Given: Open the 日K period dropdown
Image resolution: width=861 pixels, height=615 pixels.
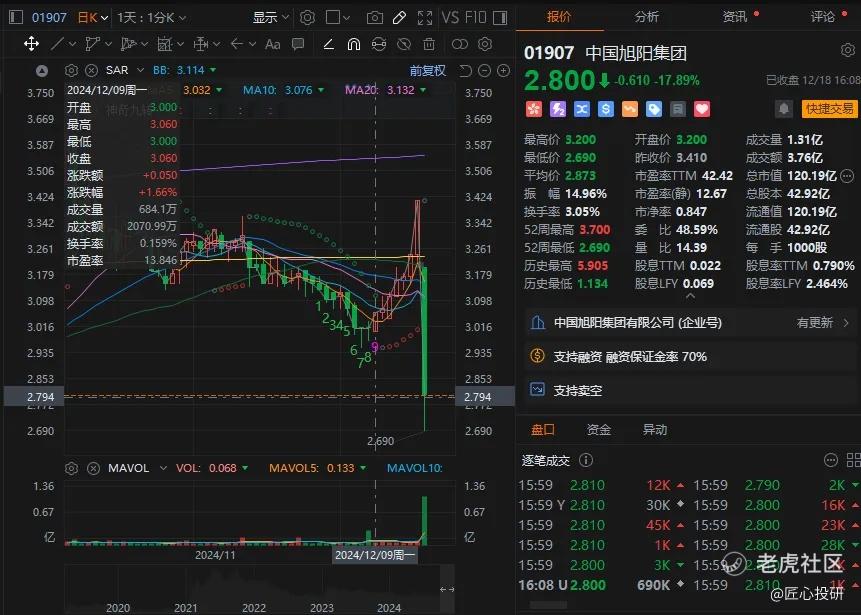Looking at the screenshot, I should (x=92, y=18).
